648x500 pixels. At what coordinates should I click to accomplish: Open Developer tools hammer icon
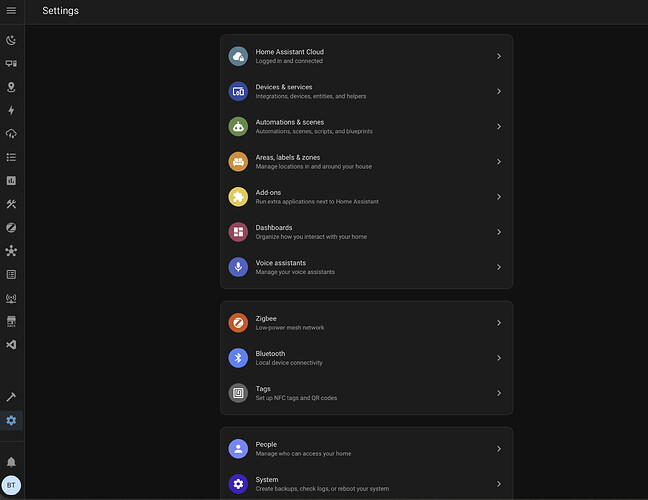click(11, 397)
